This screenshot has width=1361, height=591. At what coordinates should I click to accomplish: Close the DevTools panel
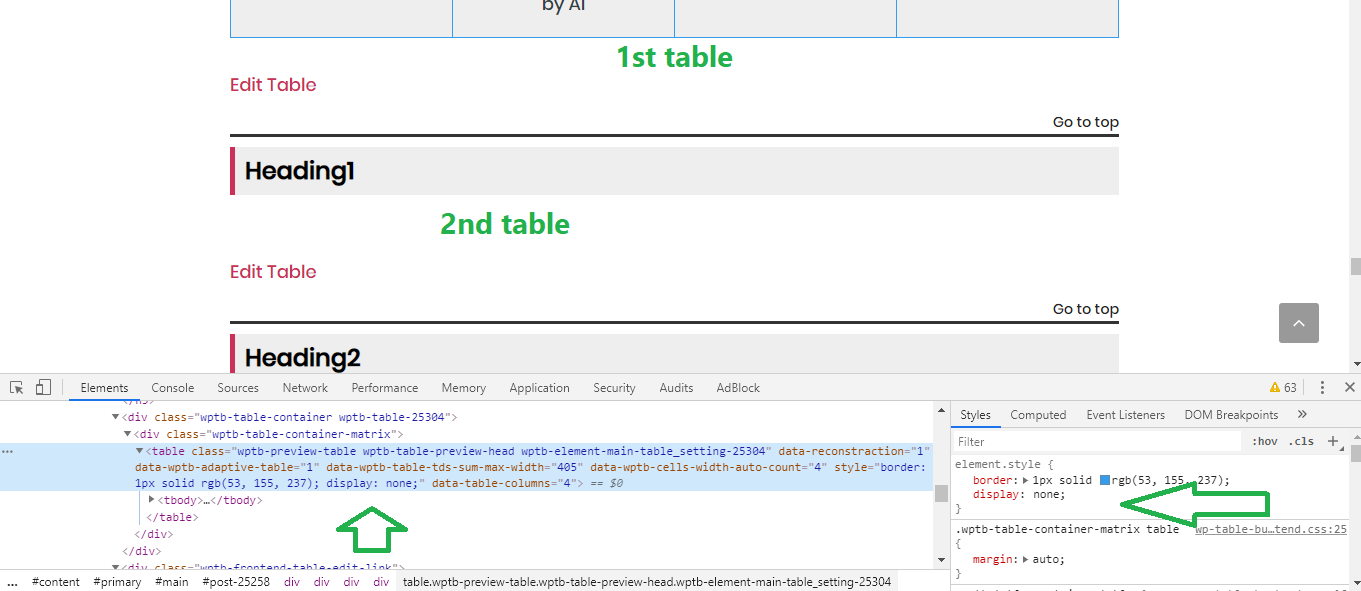coord(1349,388)
